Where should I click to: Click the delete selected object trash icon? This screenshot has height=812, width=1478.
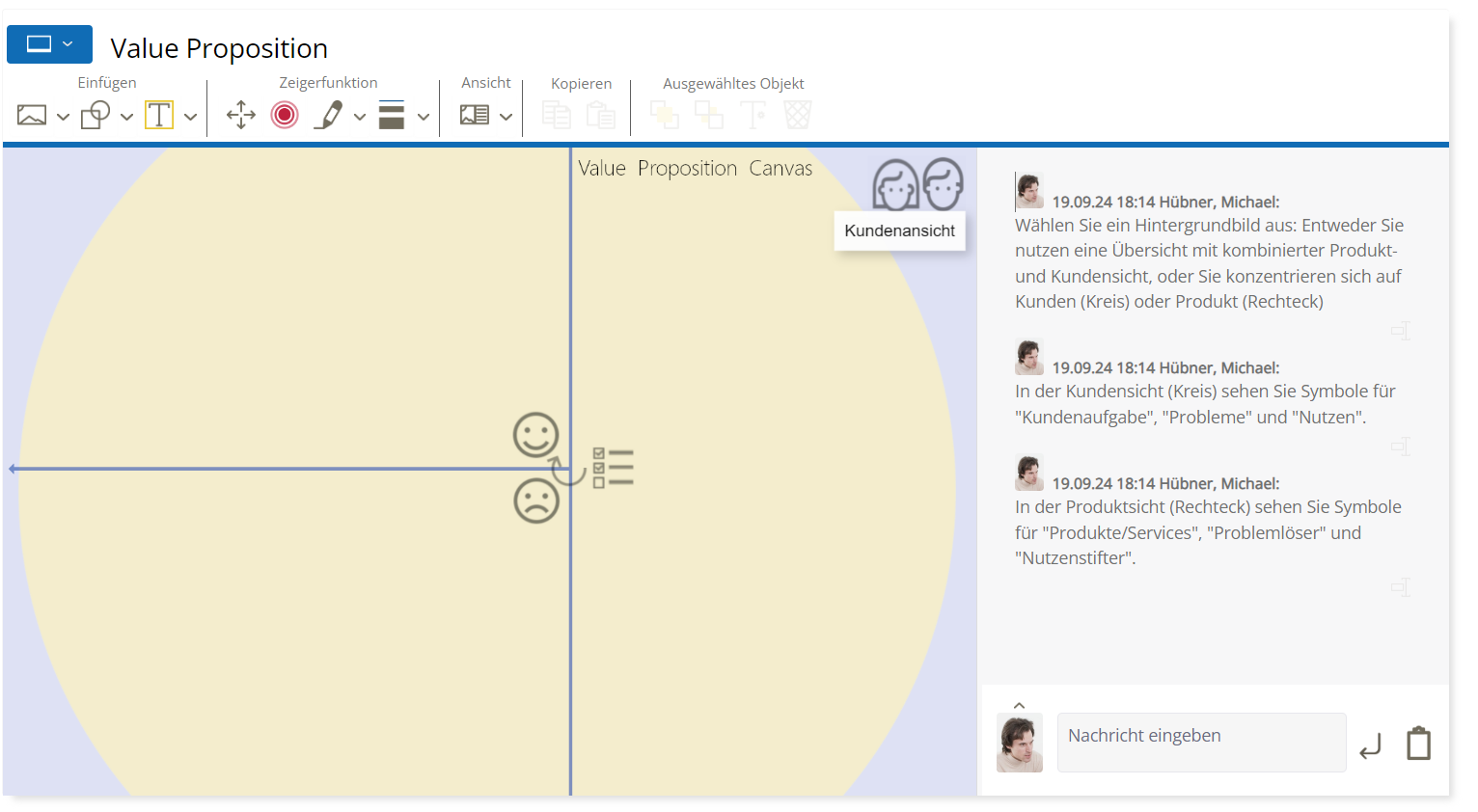point(798,115)
